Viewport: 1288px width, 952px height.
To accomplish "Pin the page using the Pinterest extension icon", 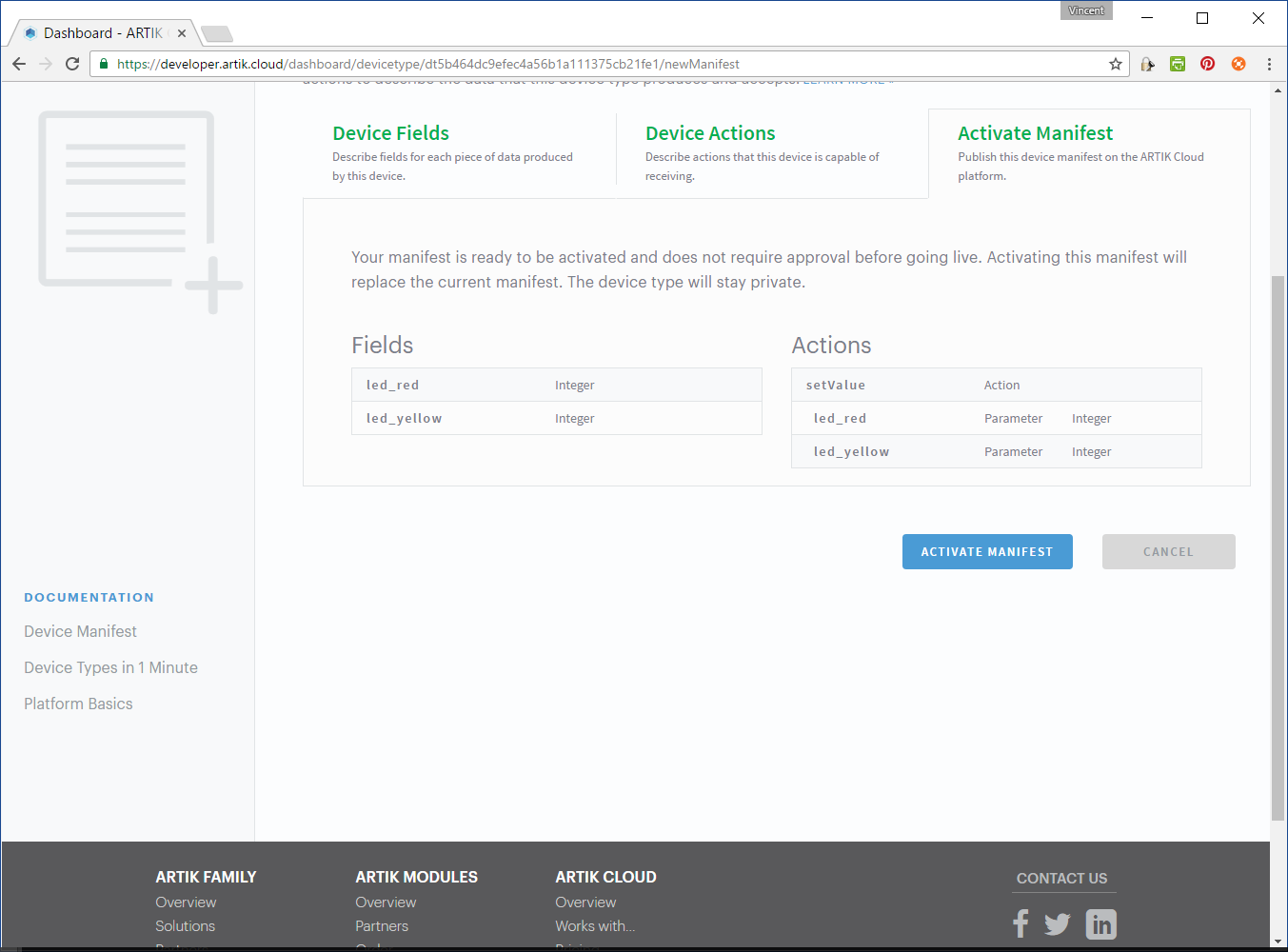I will [x=1207, y=63].
